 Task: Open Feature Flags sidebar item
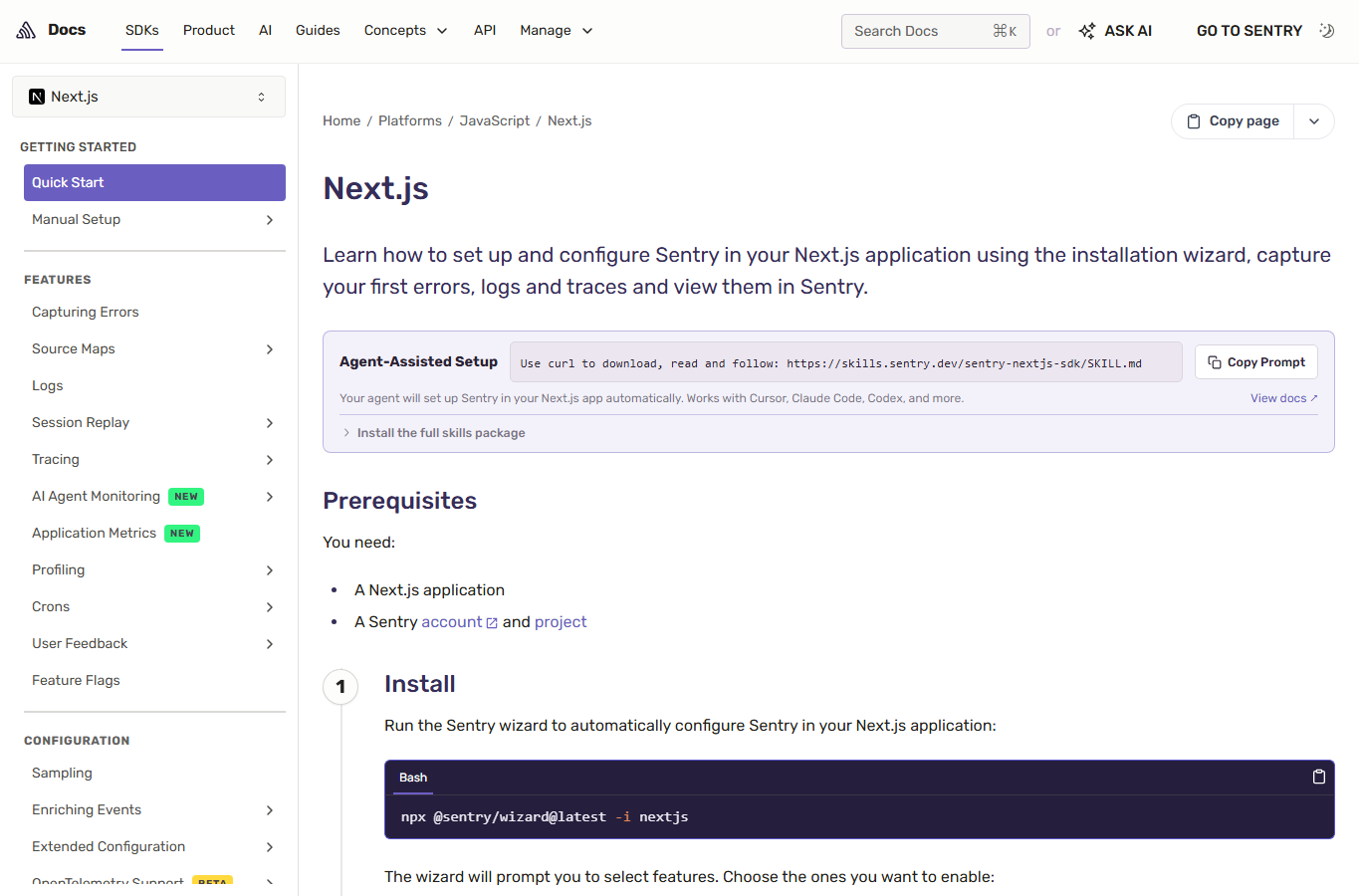(x=76, y=681)
